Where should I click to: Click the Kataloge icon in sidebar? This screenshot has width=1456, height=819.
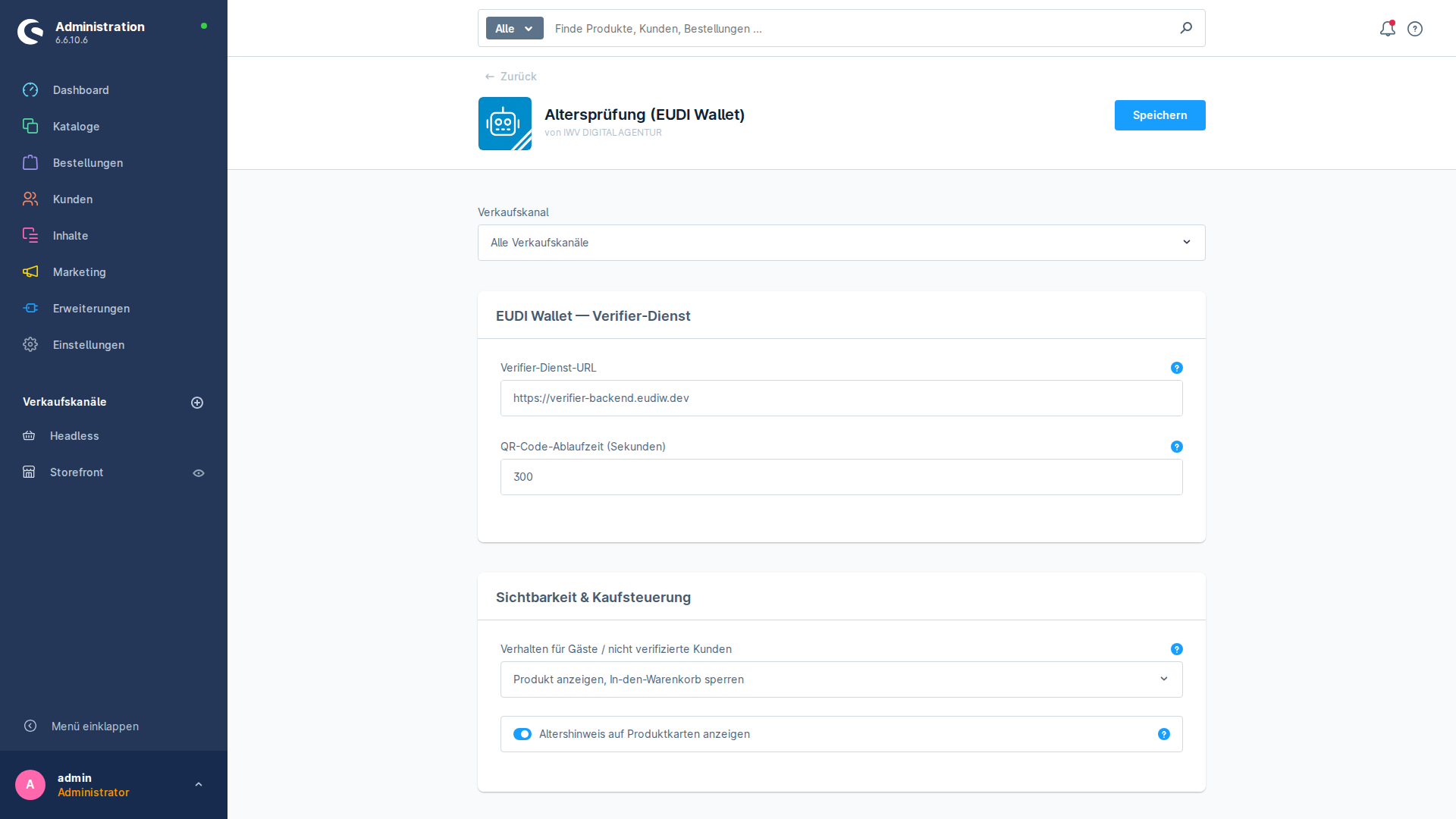pyautogui.click(x=30, y=127)
